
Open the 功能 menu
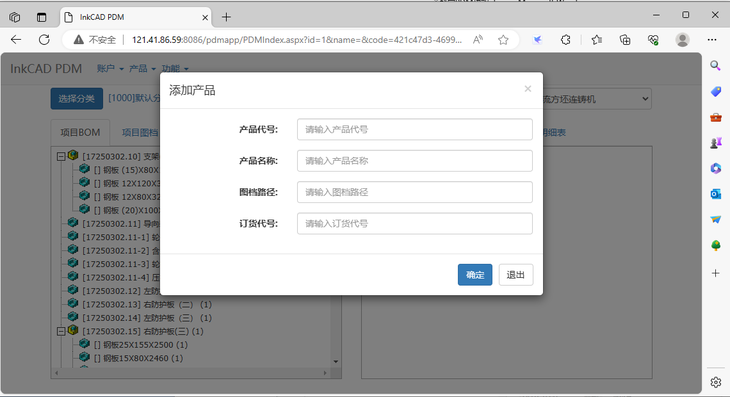[x=175, y=69]
